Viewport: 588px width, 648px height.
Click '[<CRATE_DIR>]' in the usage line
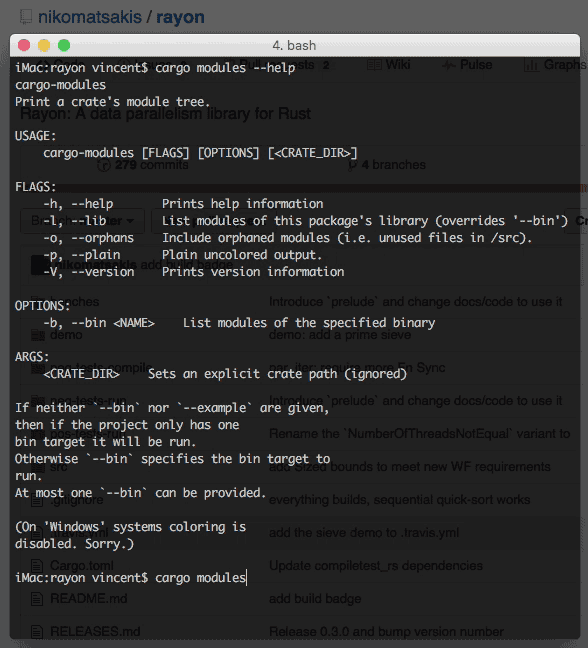(312, 153)
